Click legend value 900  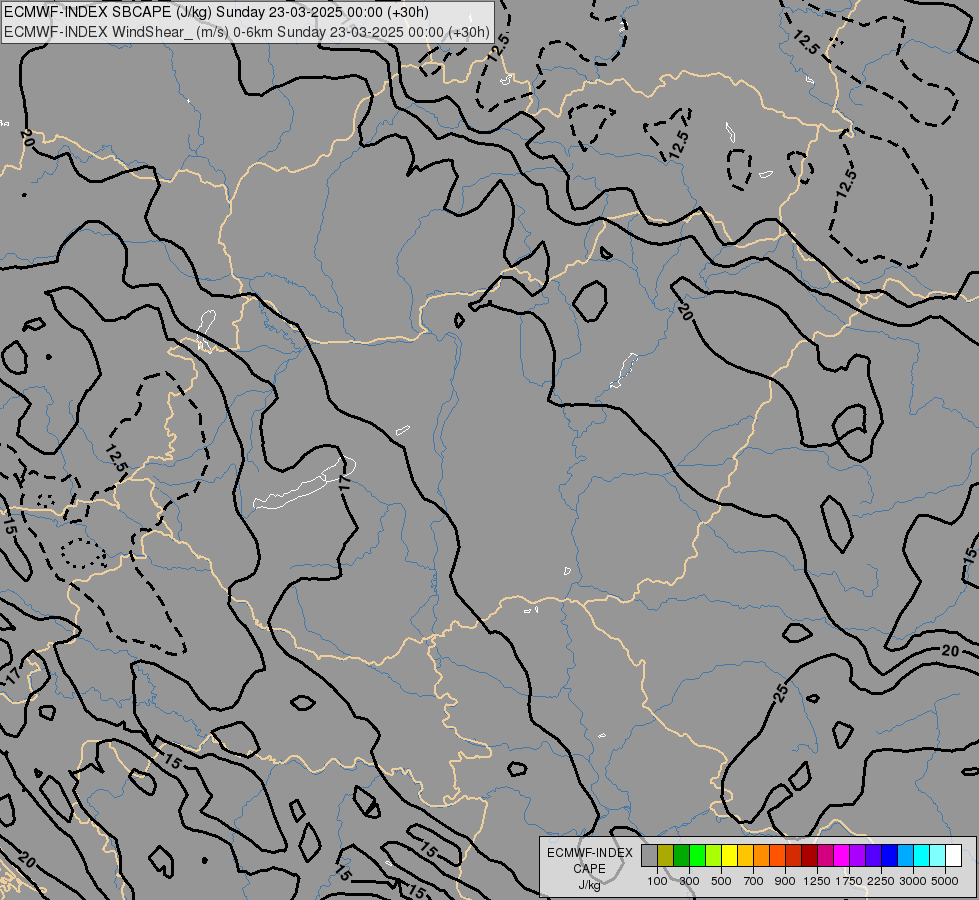[x=785, y=881]
